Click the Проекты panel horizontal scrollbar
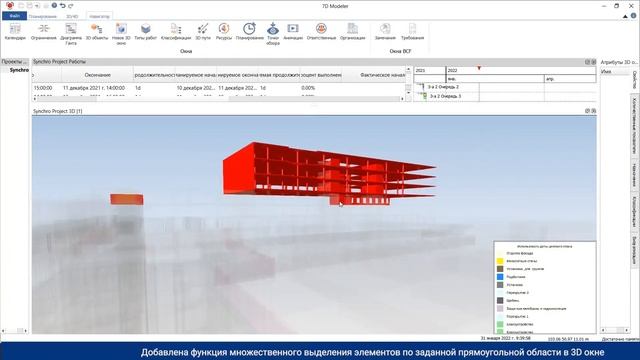This screenshot has height=360, width=640. [x=15, y=331]
